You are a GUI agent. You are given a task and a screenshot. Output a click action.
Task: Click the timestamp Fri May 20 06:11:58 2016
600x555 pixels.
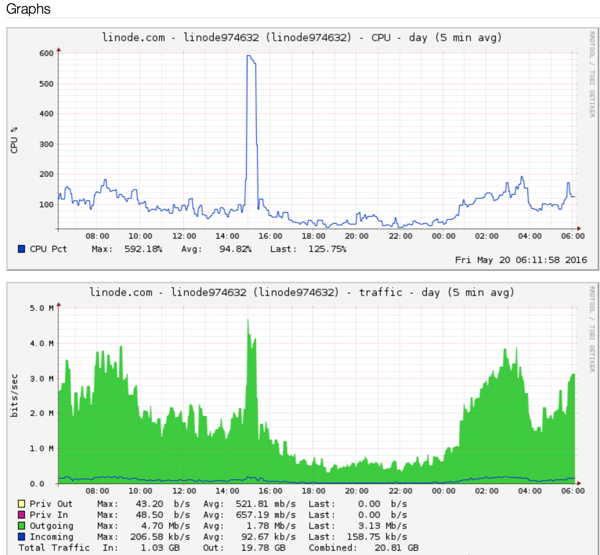point(521,260)
